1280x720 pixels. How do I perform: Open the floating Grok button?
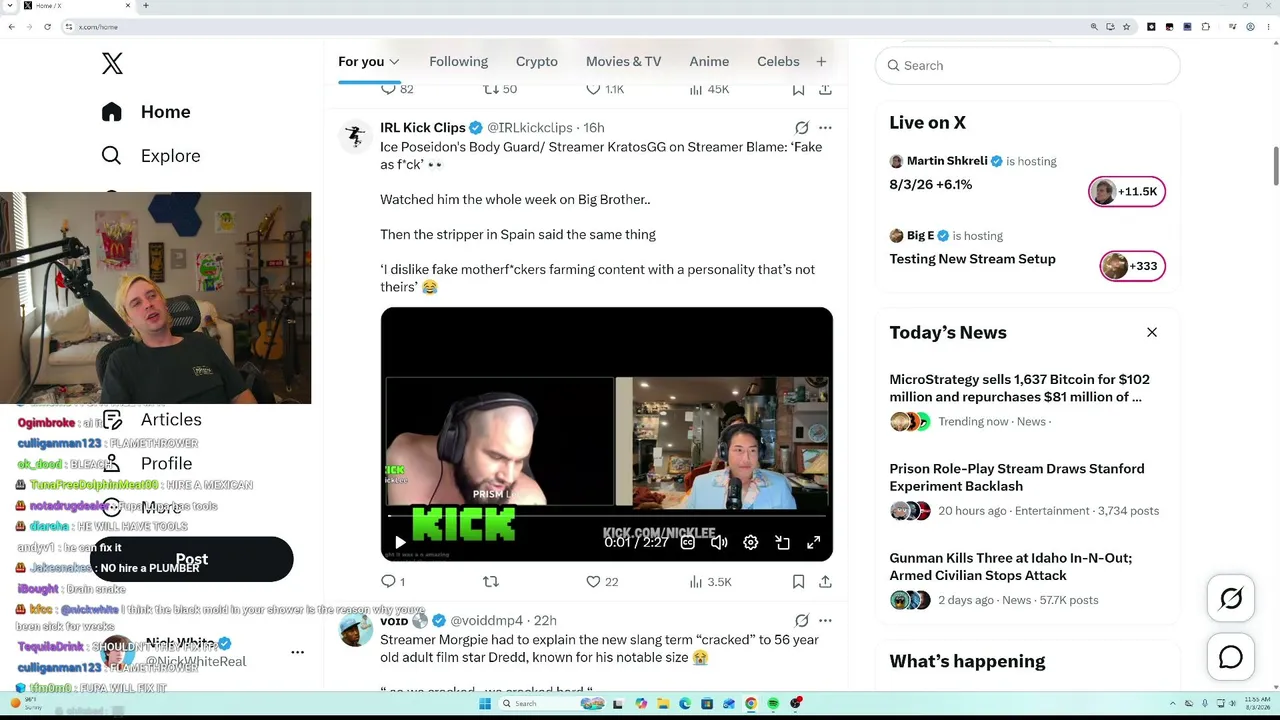(1231, 598)
